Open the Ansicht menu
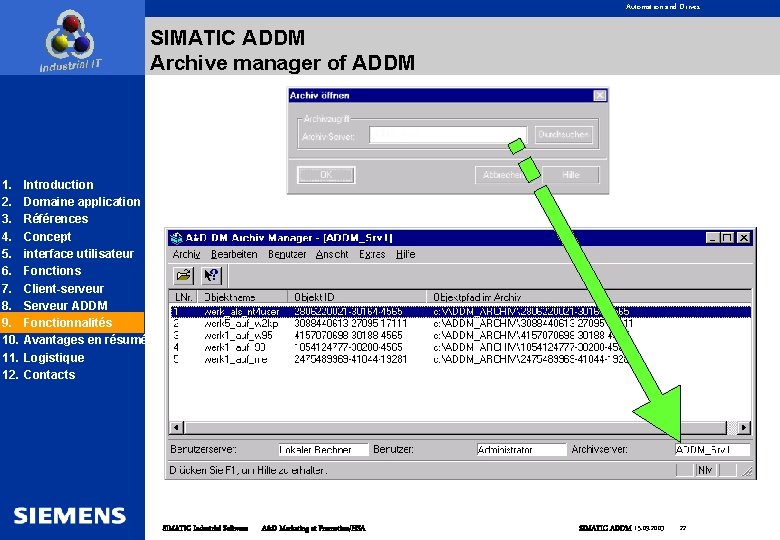The width and height of the screenshot is (780, 540). pos(332,255)
